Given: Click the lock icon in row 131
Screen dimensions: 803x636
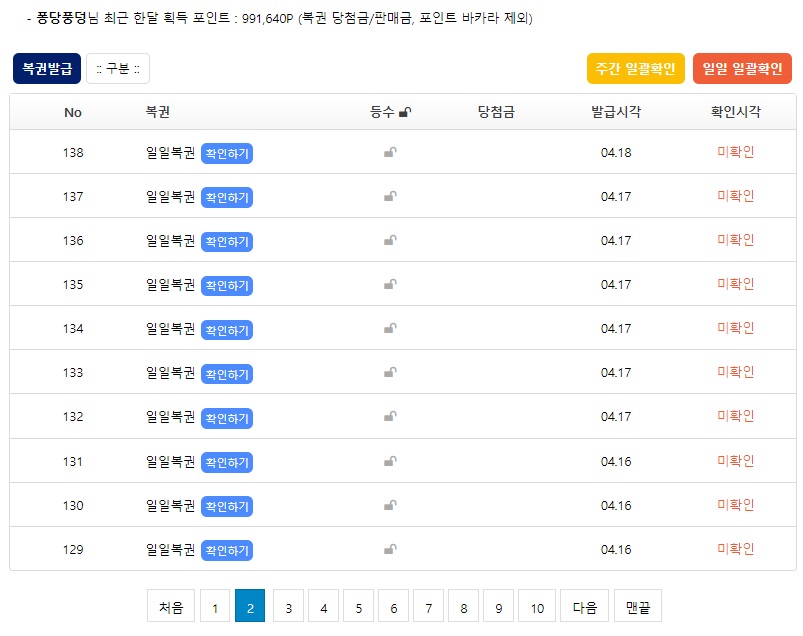Looking at the screenshot, I should coord(390,461).
